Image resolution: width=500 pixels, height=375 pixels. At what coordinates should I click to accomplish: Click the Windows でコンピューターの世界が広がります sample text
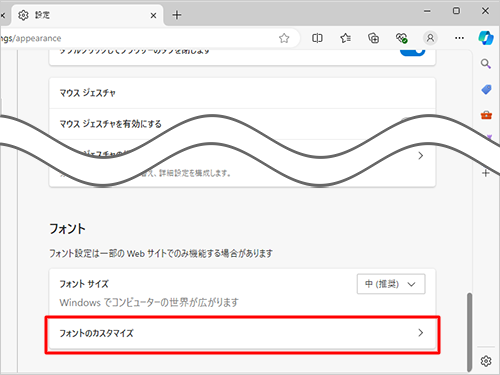(149, 302)
